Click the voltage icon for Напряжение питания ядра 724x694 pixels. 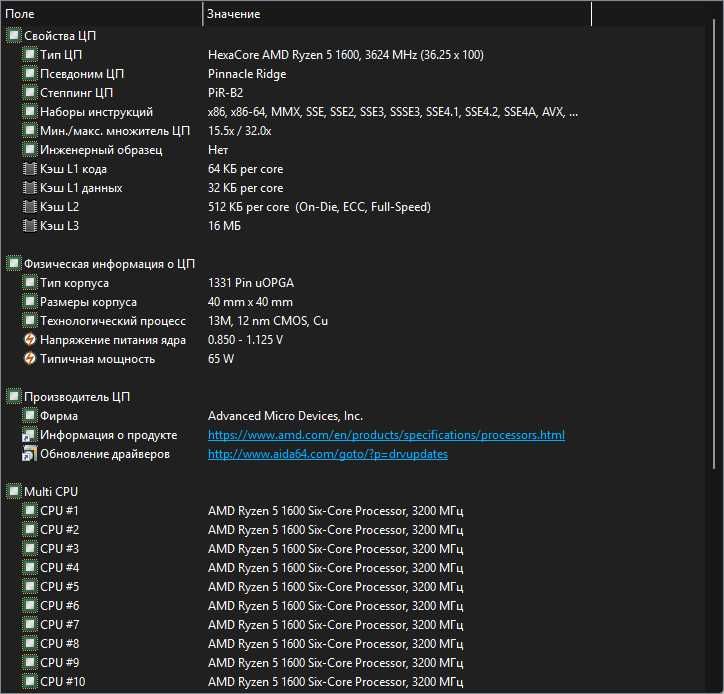[29, 339]
